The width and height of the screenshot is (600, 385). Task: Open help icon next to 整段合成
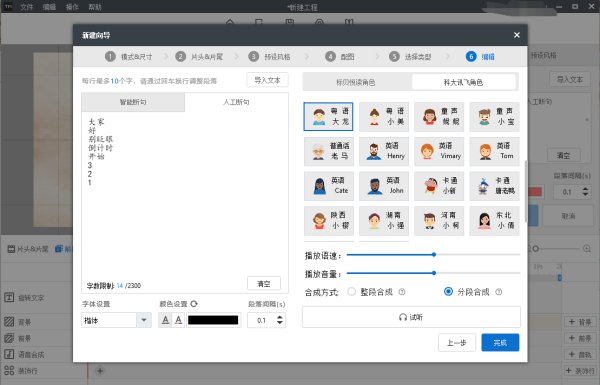tap(402, 292)
